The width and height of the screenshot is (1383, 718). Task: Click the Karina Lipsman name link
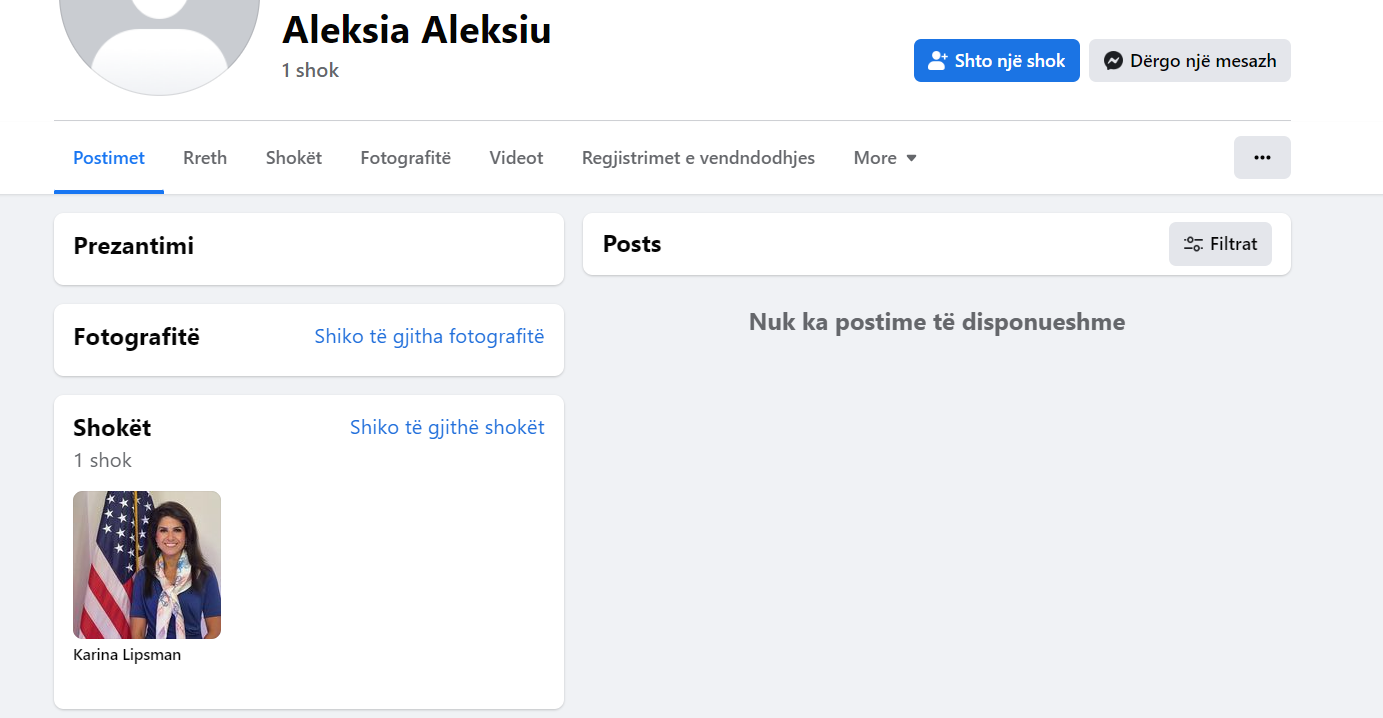pyautogui.click(x=127, y=655)
